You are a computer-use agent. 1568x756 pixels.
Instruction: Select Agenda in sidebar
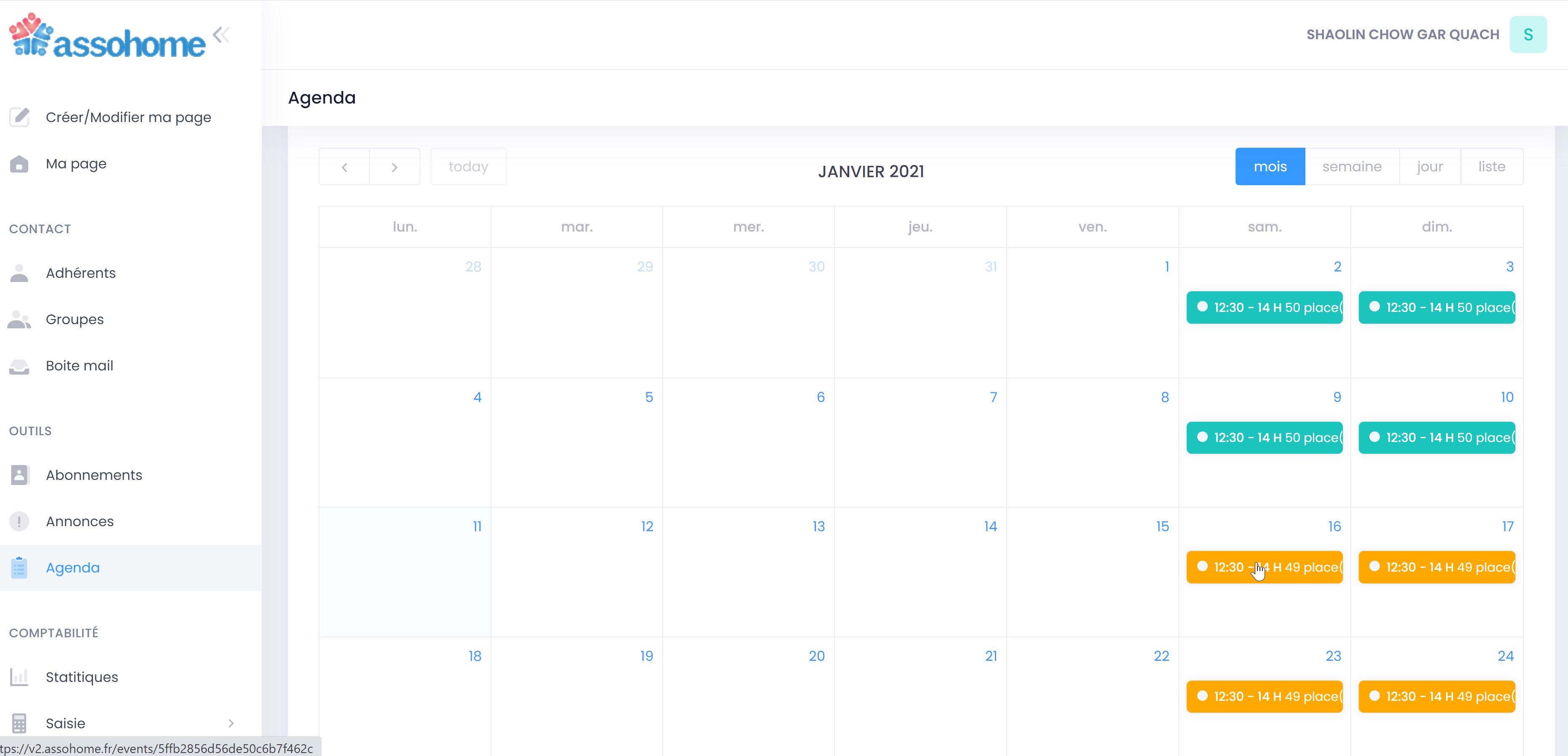coord(72,567)
